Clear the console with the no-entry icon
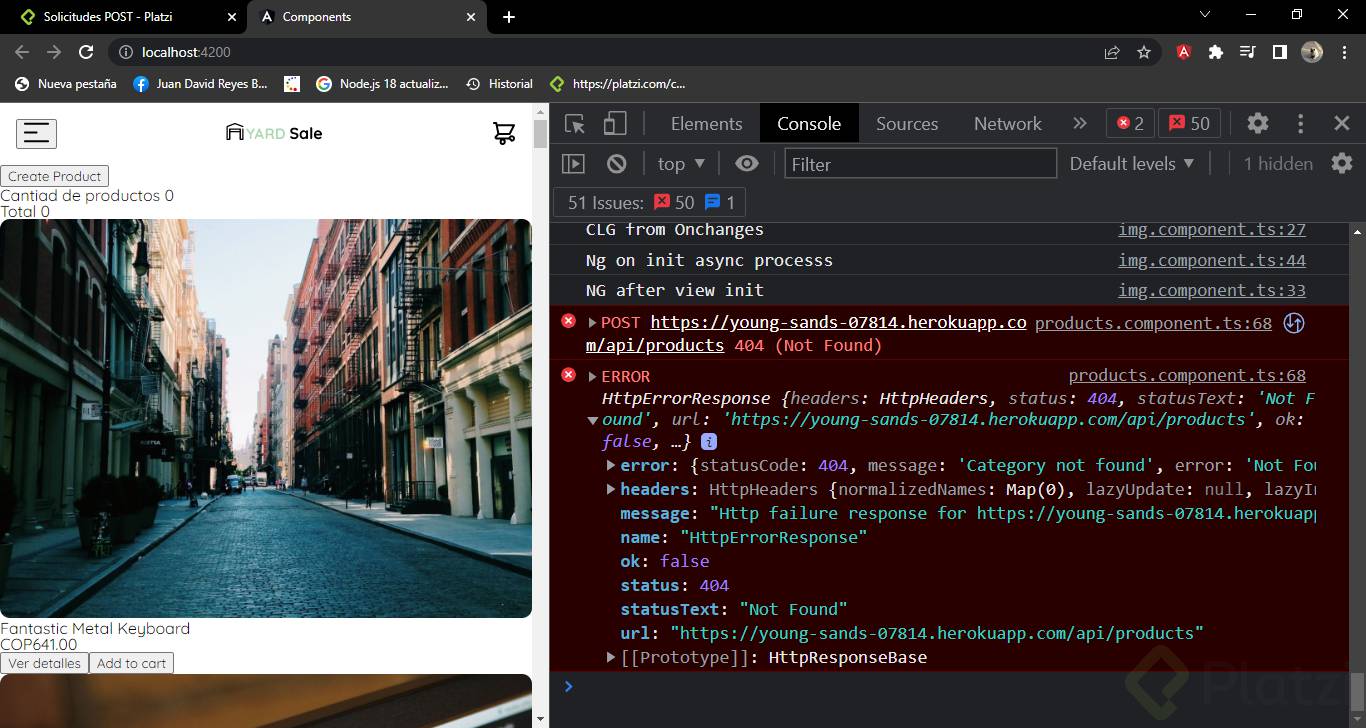 pos(616,163)
